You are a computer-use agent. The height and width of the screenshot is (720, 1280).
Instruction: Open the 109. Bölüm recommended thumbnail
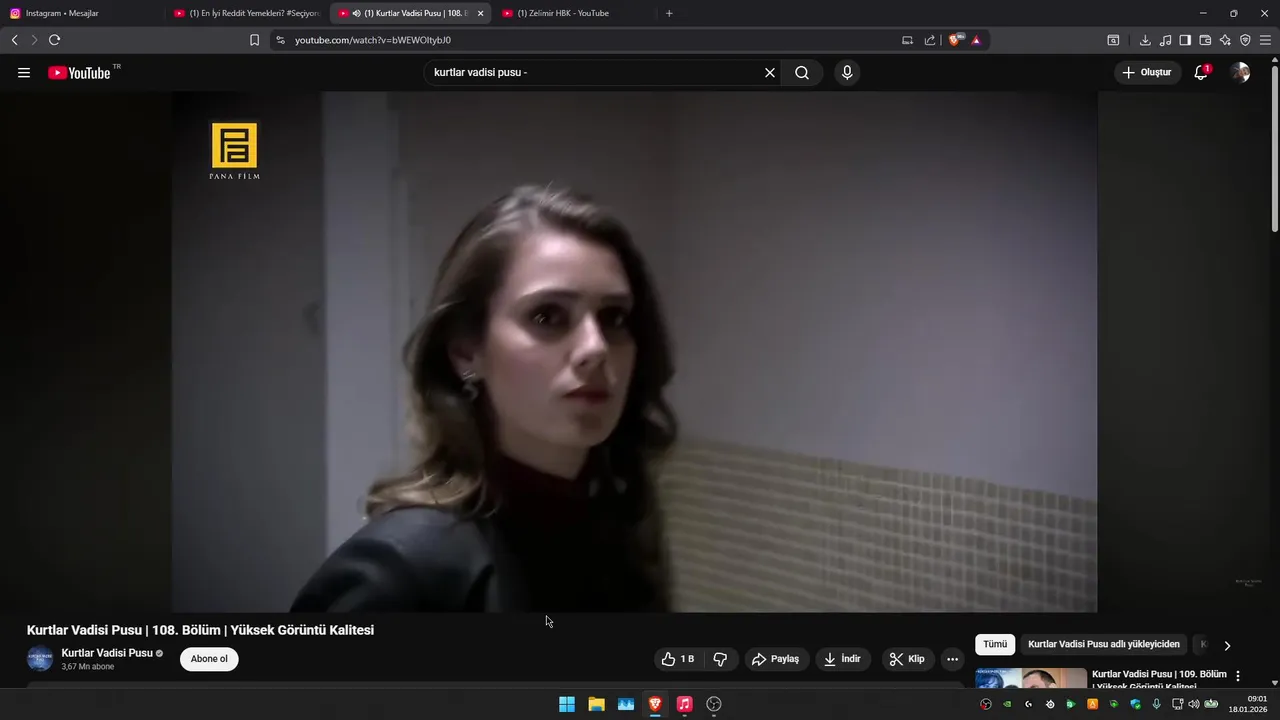pos(1031,679)
